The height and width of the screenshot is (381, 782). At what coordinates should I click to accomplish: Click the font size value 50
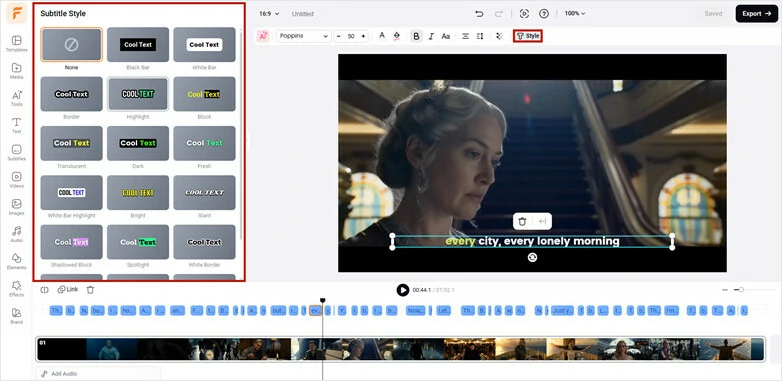pos(351,36)
